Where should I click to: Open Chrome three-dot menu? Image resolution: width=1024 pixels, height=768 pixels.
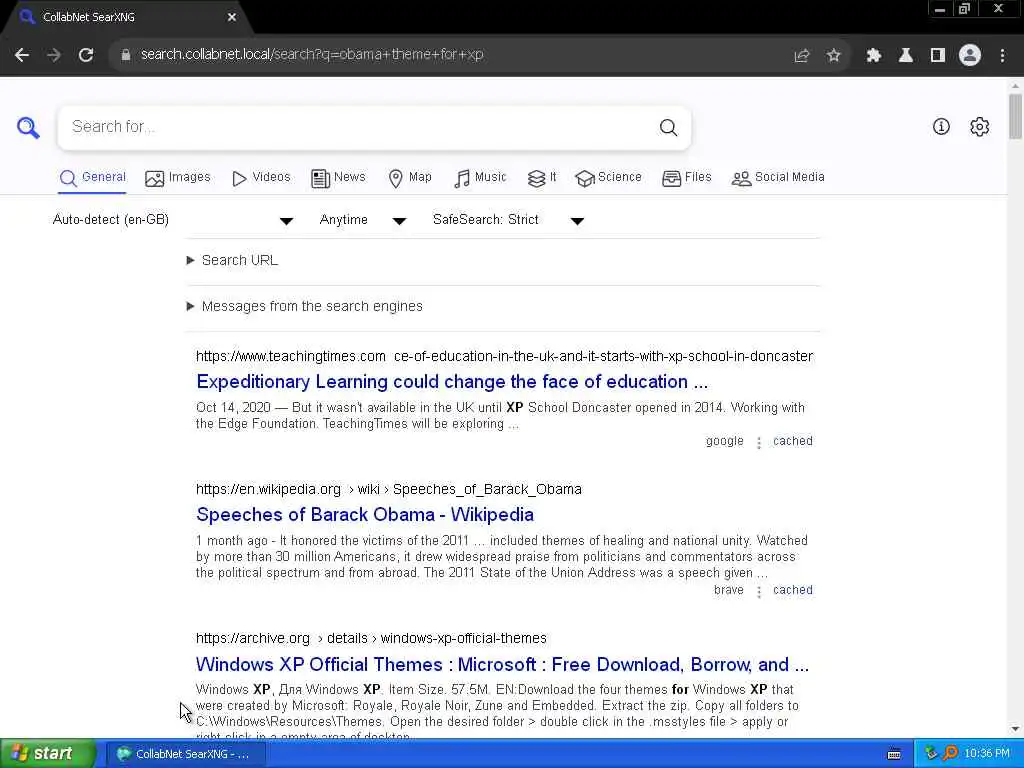pos(1002,56)
